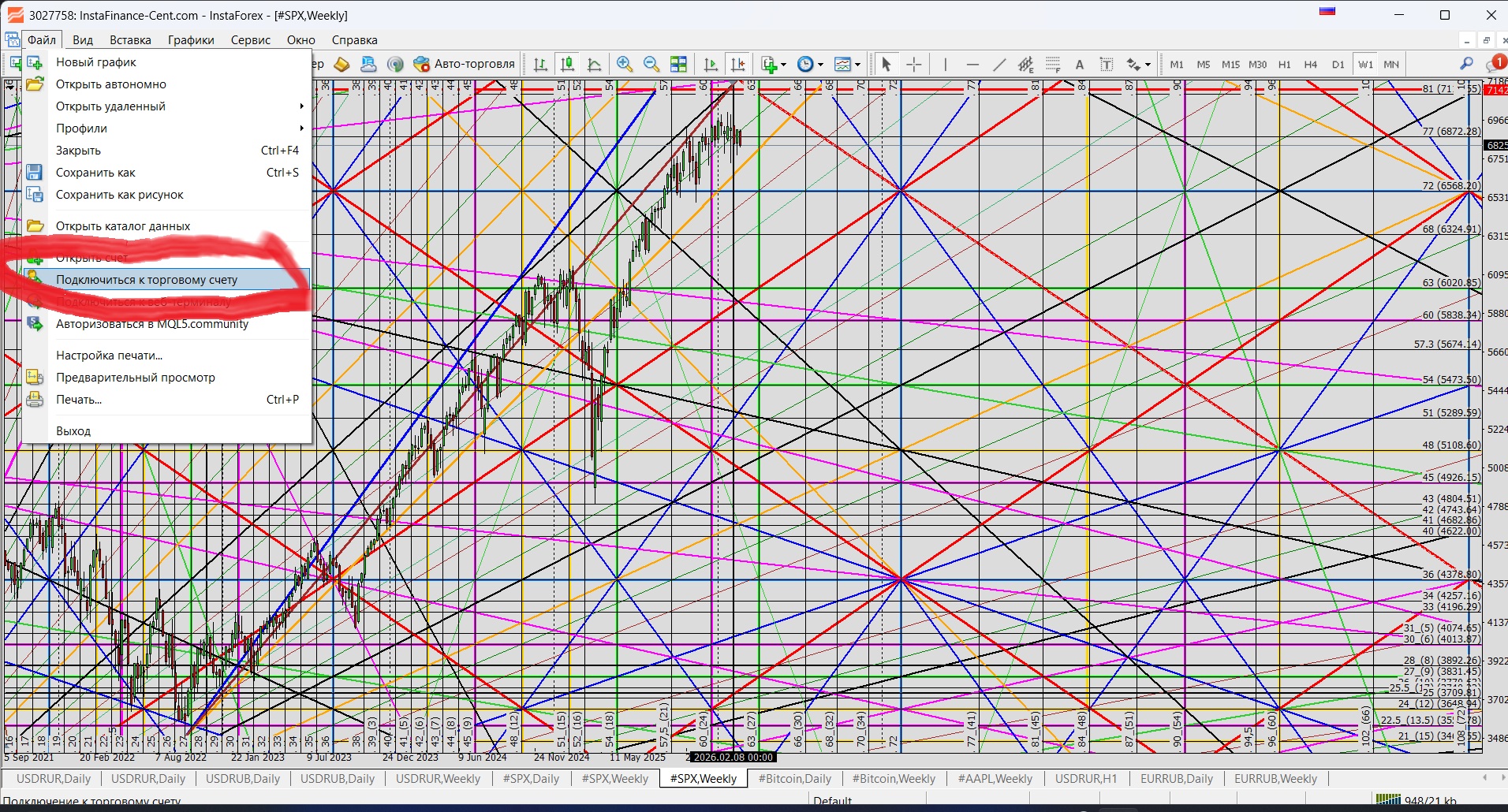Choose Подключиться к торговому счету
The width and height of the screenshot is (1508, 812).
click(x=147, y=280)
